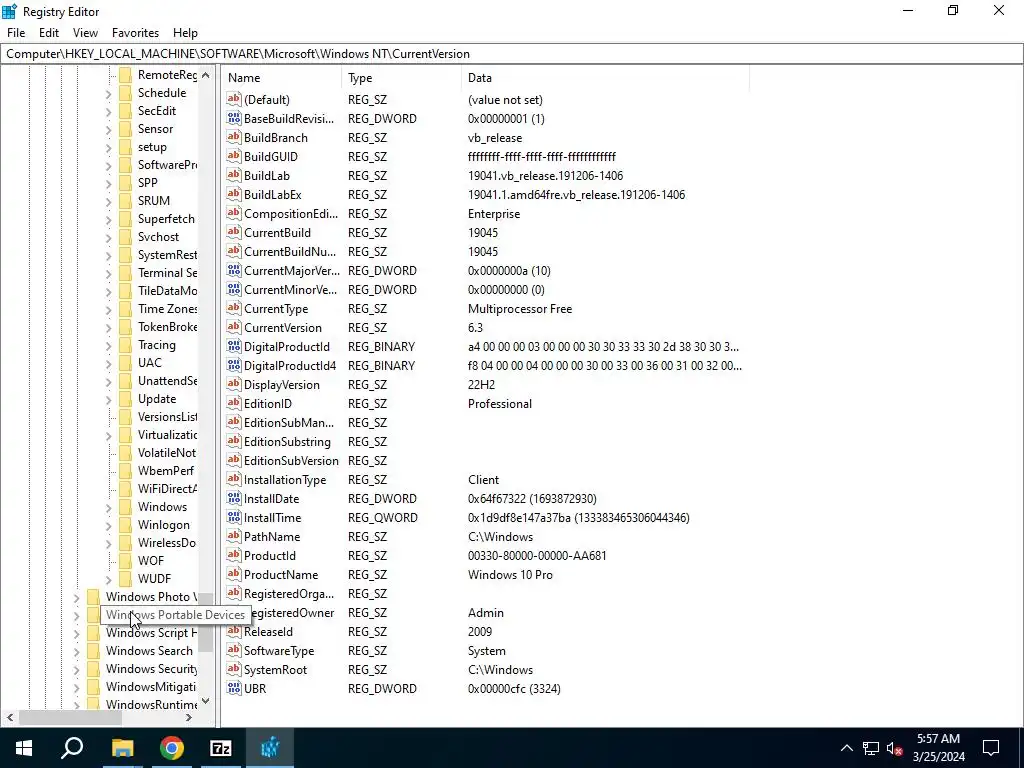Expand the SecEdit key

[x=108, y=112]
